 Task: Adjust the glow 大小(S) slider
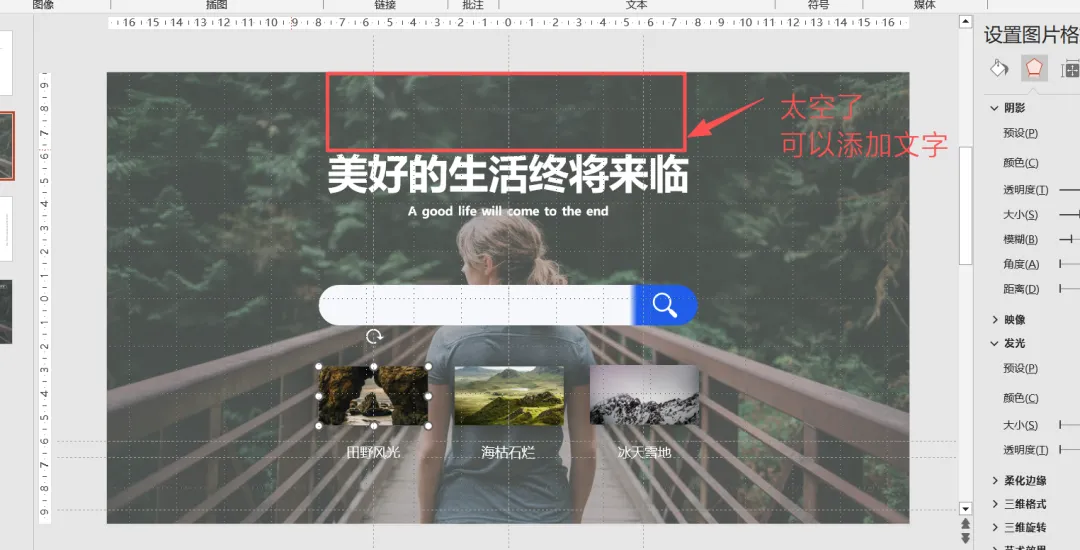click(1069, 425)
